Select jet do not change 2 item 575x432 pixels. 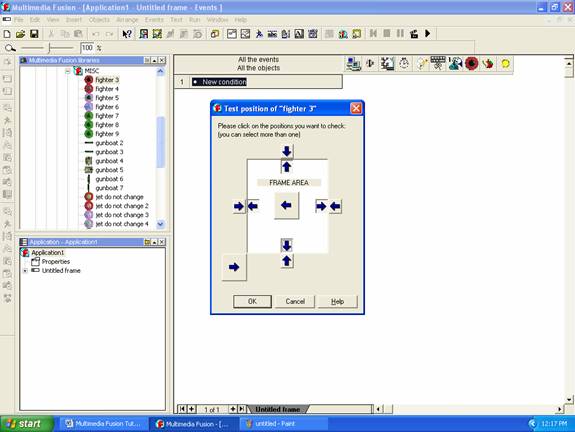point(122,206)
